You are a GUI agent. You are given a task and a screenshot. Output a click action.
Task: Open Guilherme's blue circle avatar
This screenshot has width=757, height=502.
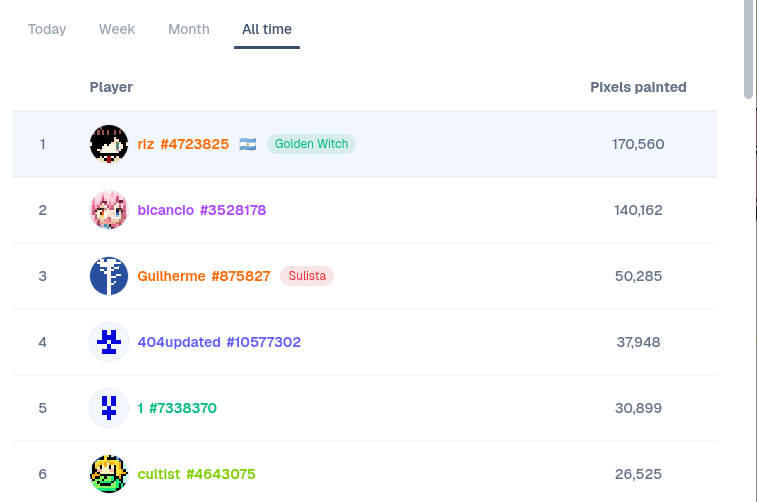(109, 276)
